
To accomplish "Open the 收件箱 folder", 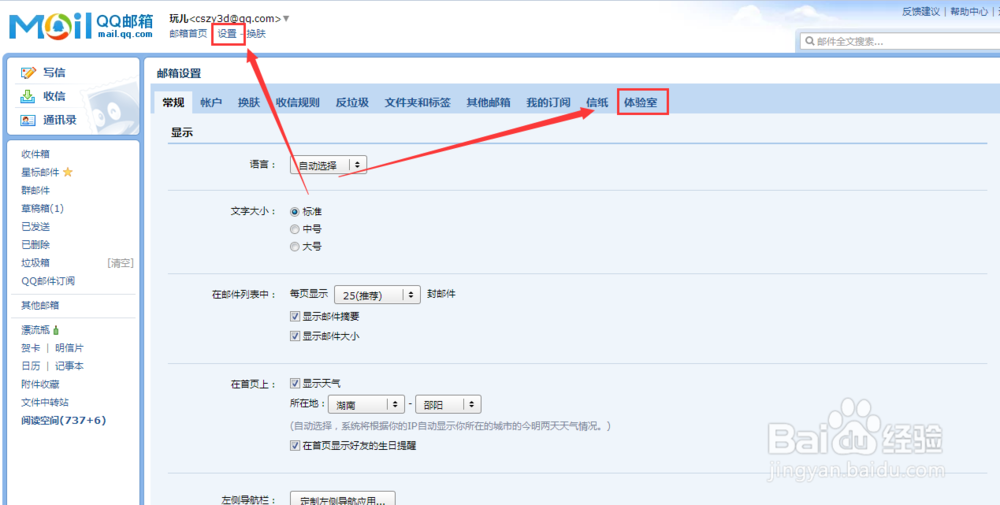I will (35, 154).
